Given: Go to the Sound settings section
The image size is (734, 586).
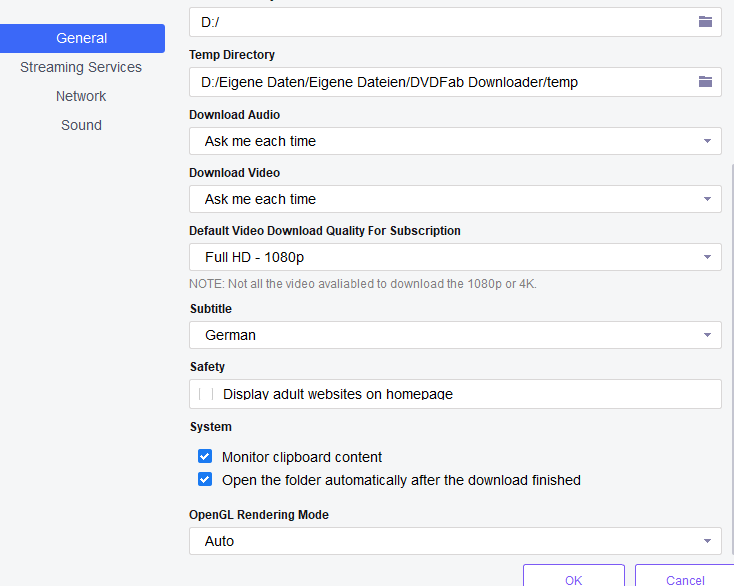Looking at the screenshot, I should (x=81, y=125).
